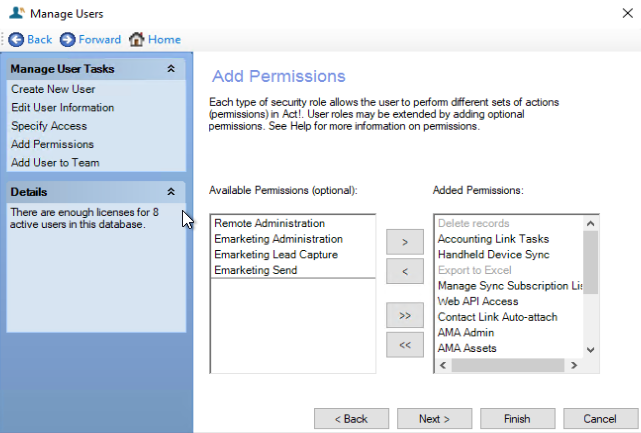Click Added Permissions scroll down arrow

point(590,350)
